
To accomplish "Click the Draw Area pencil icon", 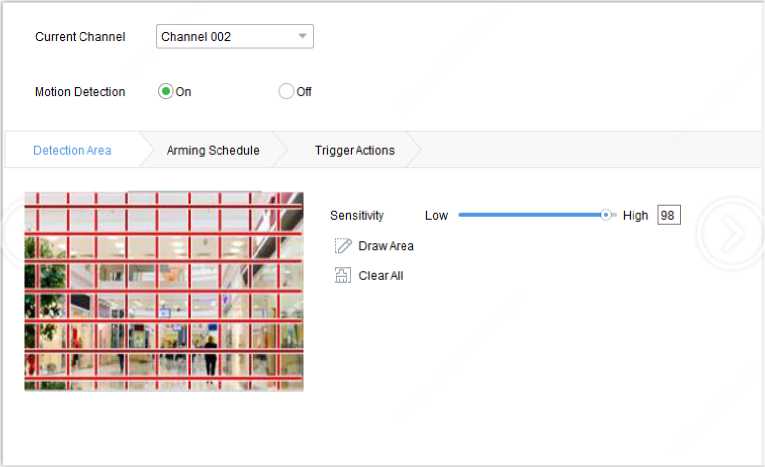I will click(343, 246).
